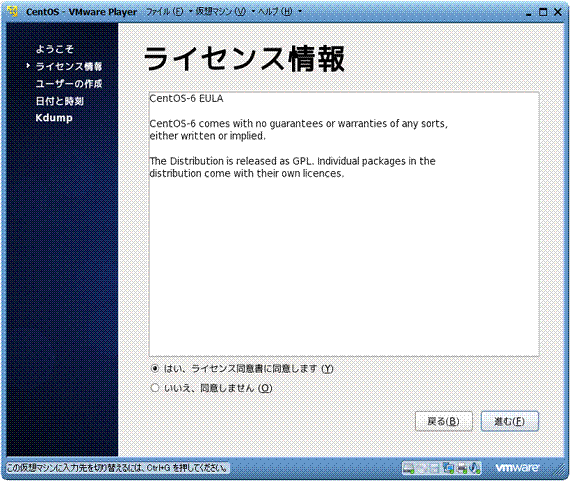Click the vmware logo in status bar

tap(517, 468)
